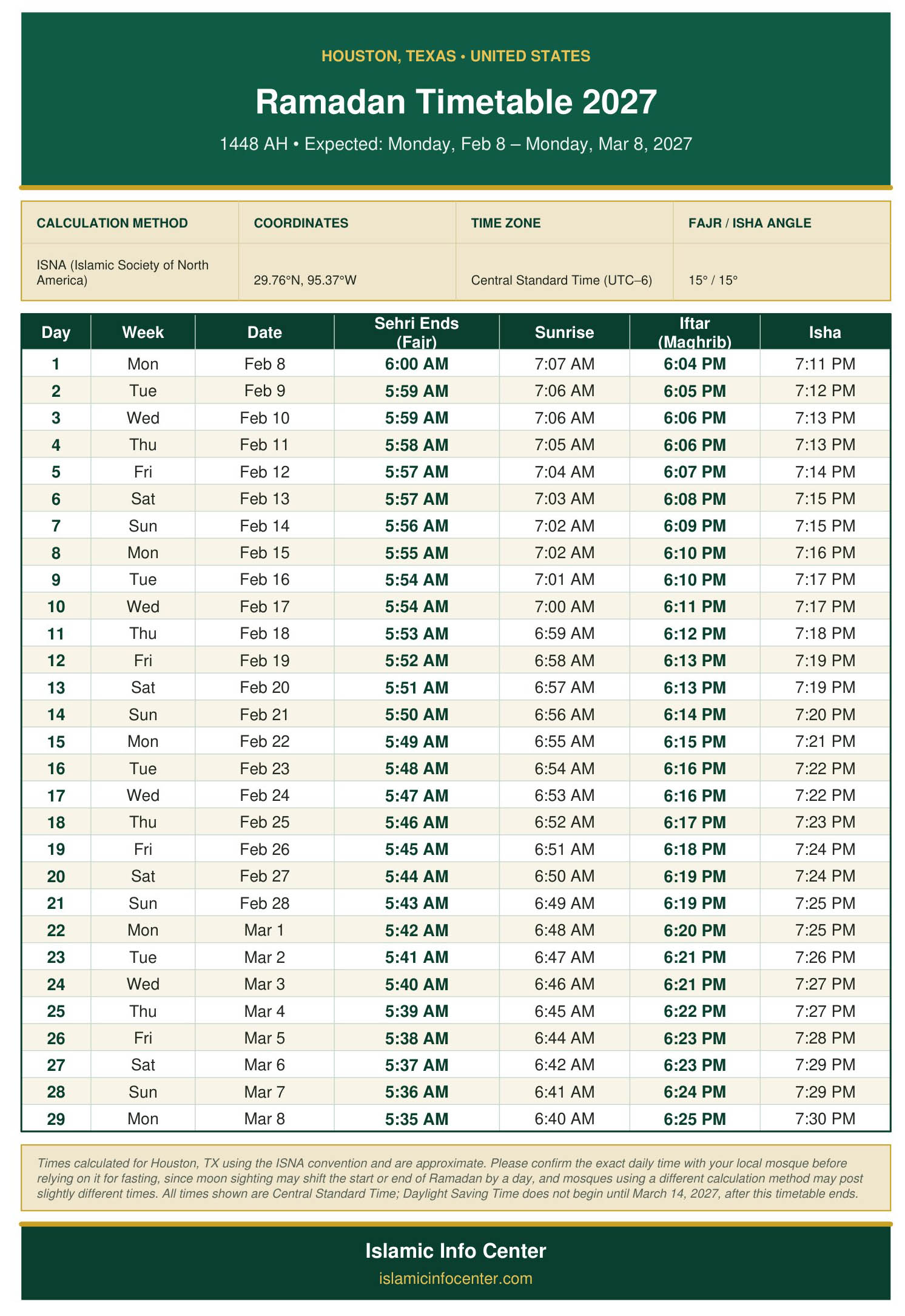Click the date cell 'Mar 1'

(x=264, y=930)
